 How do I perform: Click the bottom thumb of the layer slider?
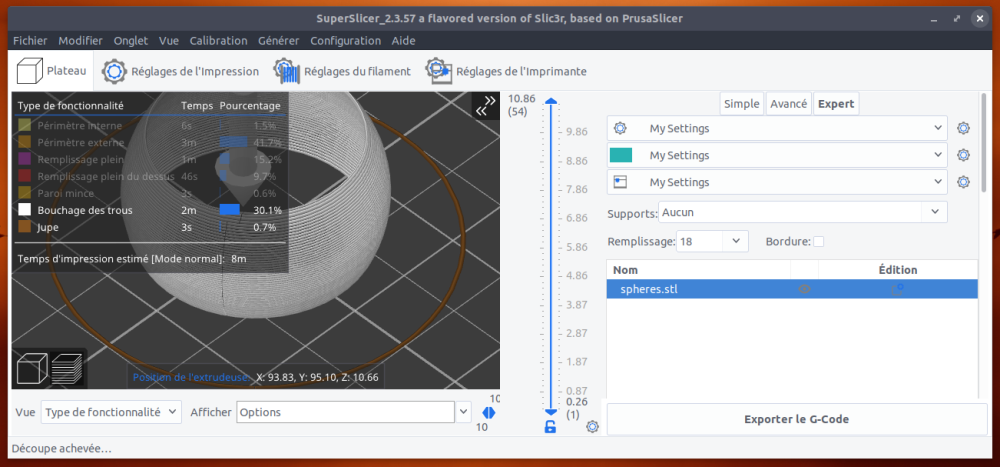552,413
